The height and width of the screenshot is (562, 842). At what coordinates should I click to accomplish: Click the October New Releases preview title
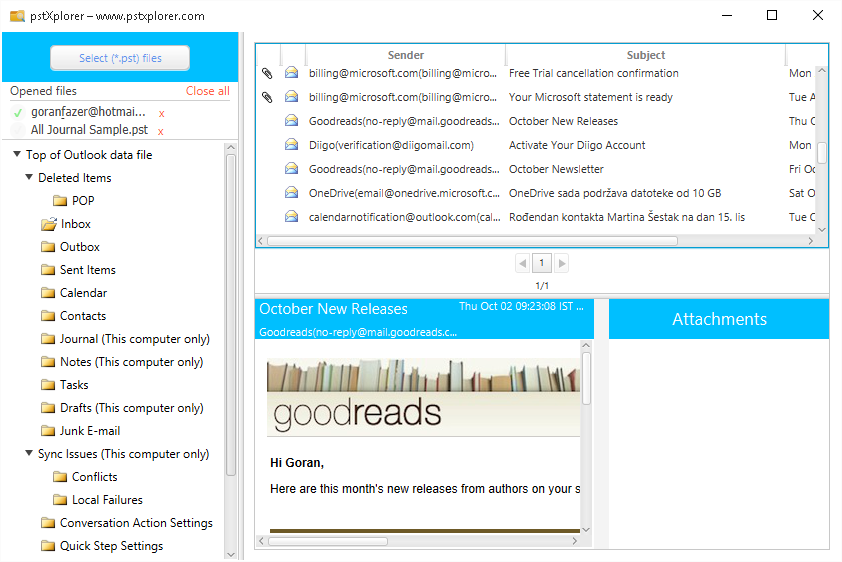(x=333, y=309)
